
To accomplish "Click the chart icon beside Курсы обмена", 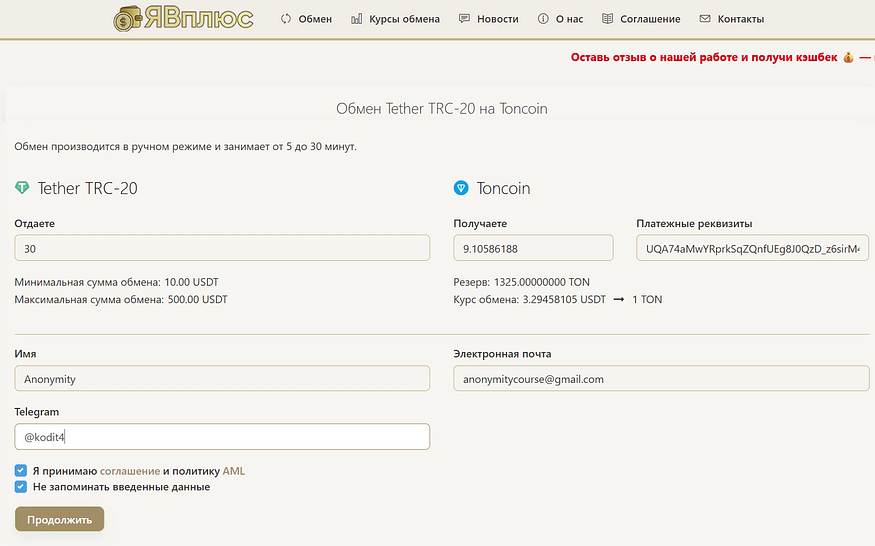I will coord(357,19).
